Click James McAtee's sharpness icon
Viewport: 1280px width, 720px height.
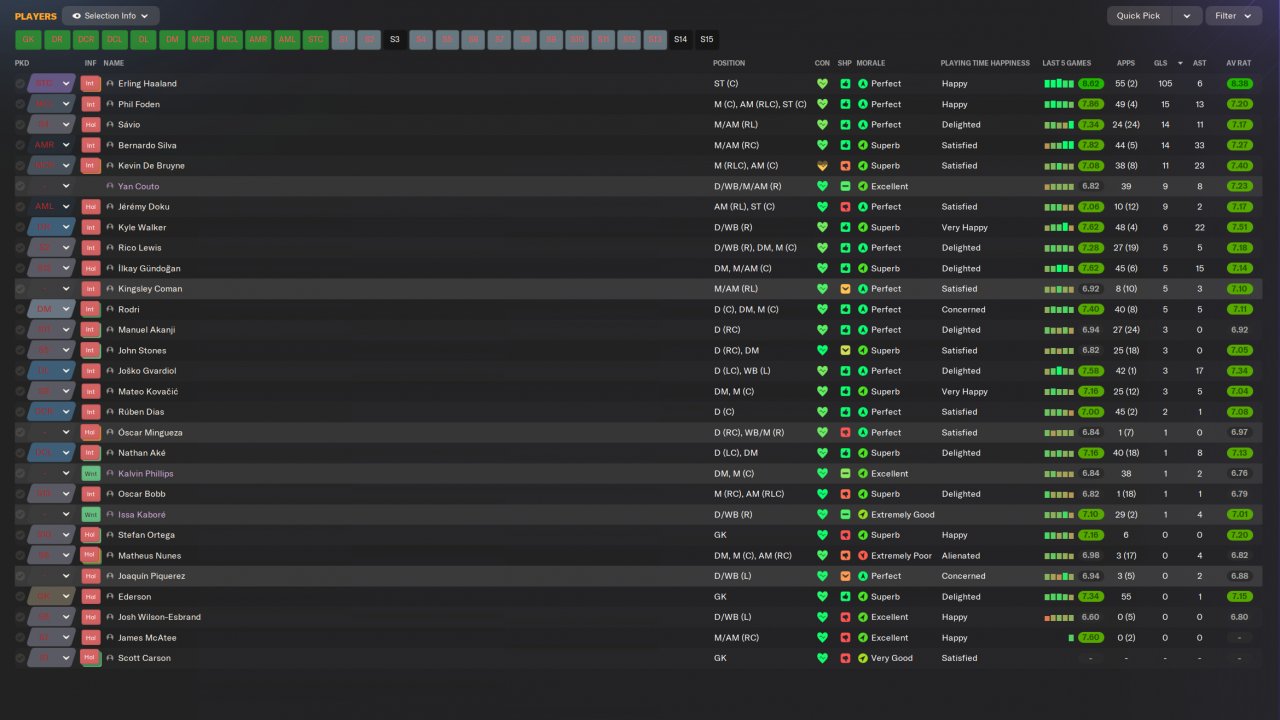pyautogui.click(x=845, y=638)
